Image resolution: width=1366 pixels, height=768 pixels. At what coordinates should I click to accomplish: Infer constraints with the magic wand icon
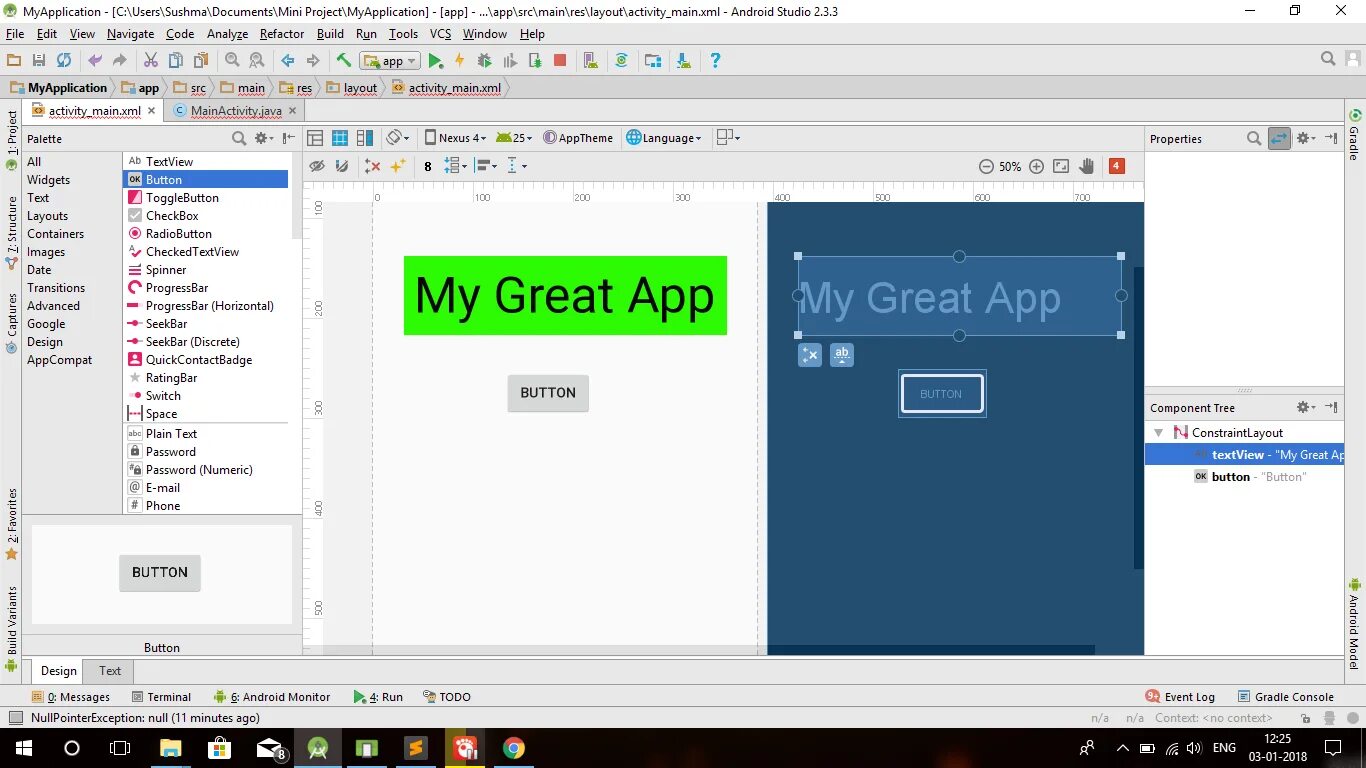pos(398,166)
